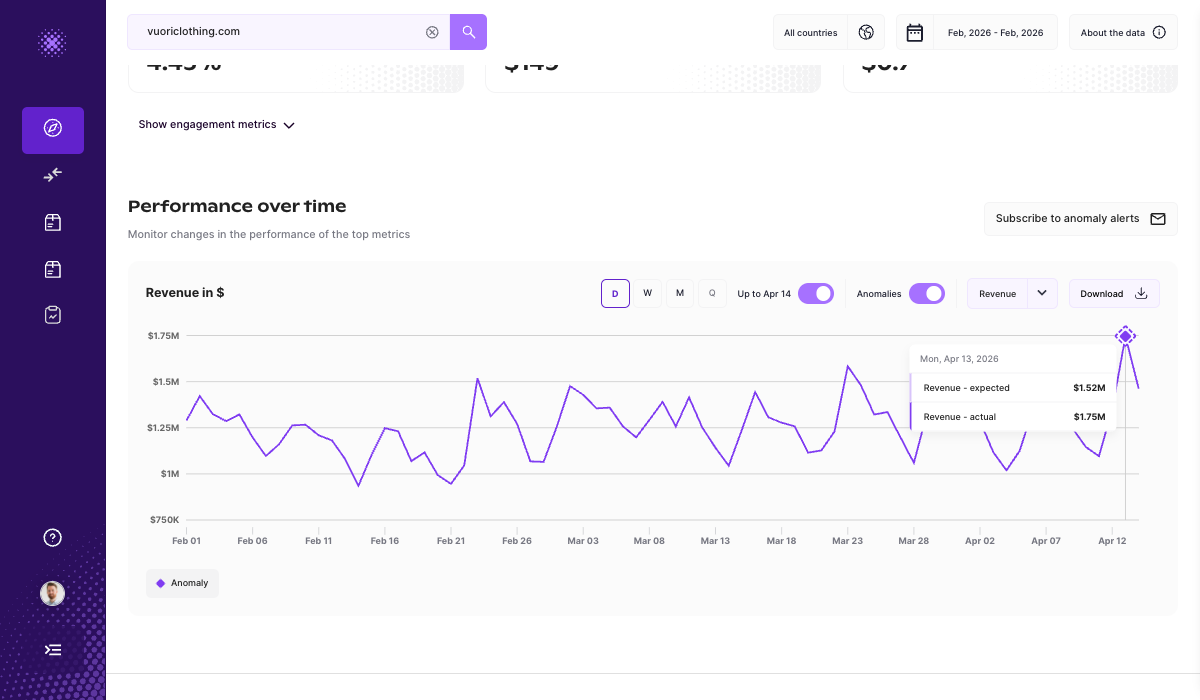Screen dimensions: 1200x700
Task: Click the collapse sidebar icon at bottom
Action: (x=52, y=649)
